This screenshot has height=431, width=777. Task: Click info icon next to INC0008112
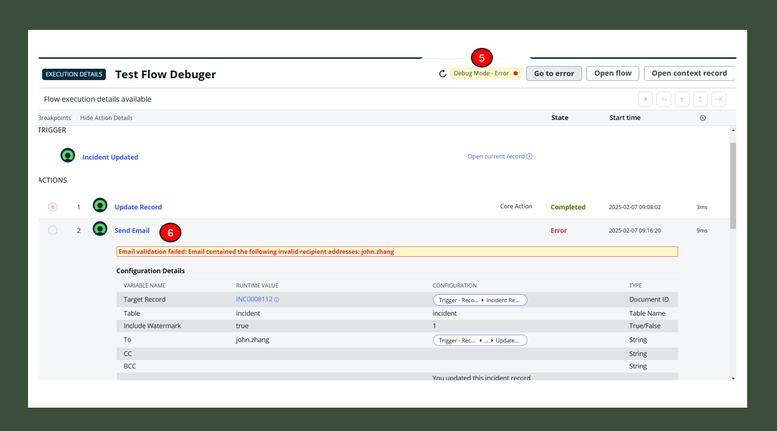pos(277,300)
